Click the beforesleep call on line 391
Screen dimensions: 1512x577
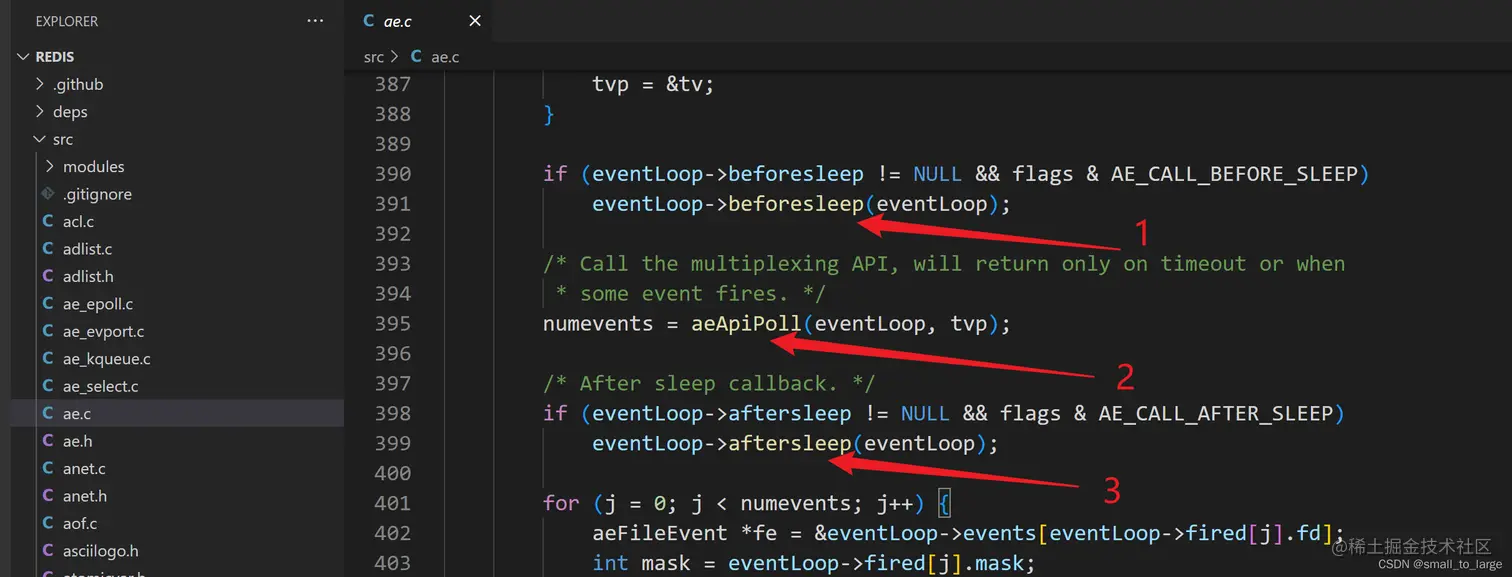[796, 204]
